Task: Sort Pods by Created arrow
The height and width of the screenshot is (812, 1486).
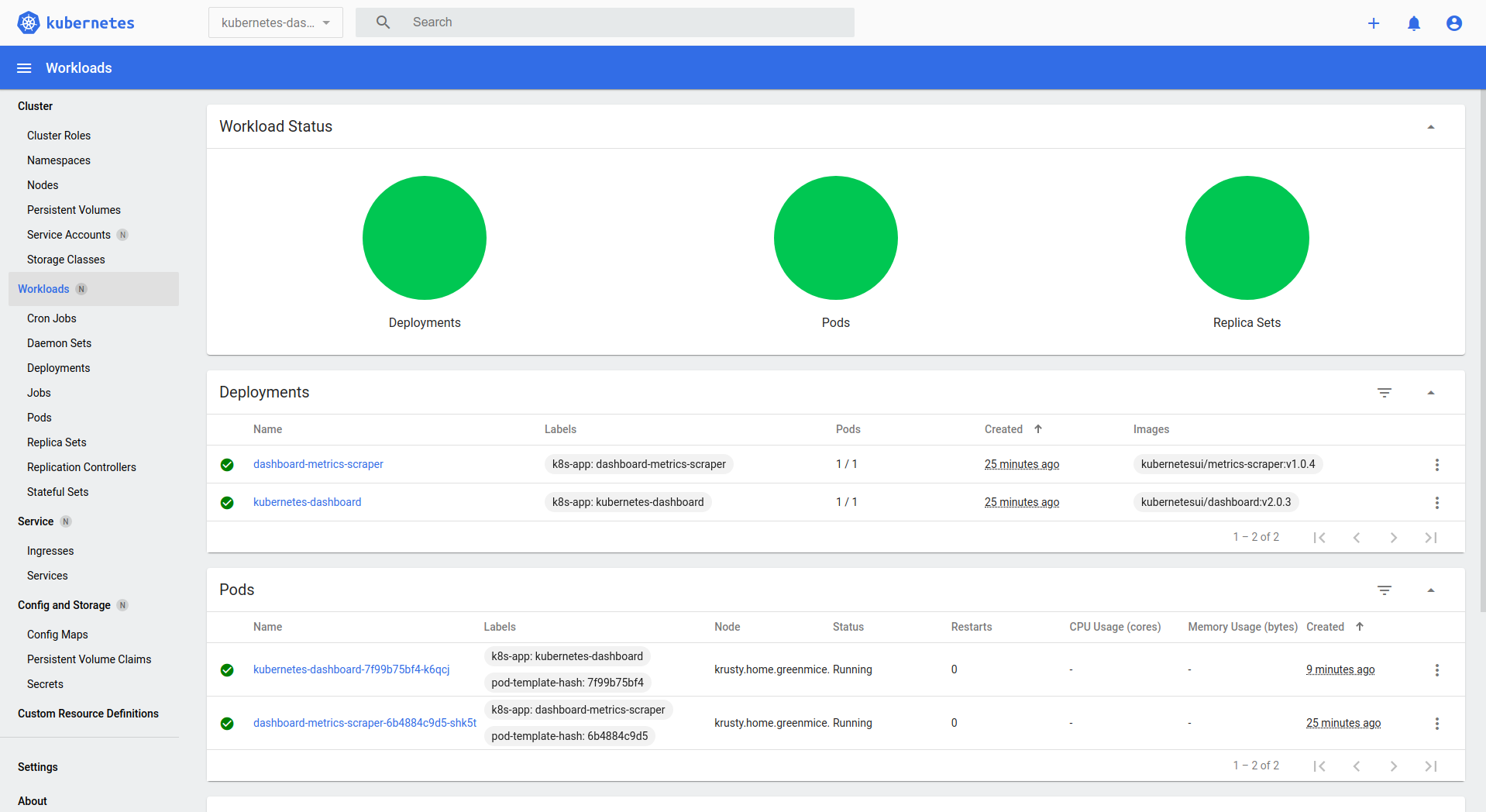Action: coord(1360,627)
